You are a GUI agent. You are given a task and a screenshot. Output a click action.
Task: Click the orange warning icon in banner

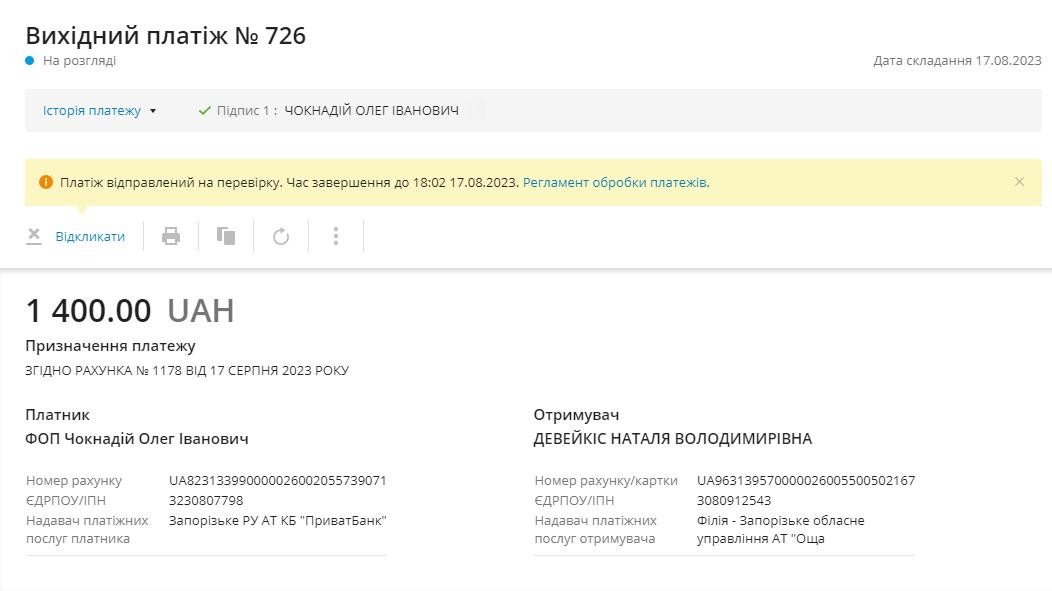(45, 183)
